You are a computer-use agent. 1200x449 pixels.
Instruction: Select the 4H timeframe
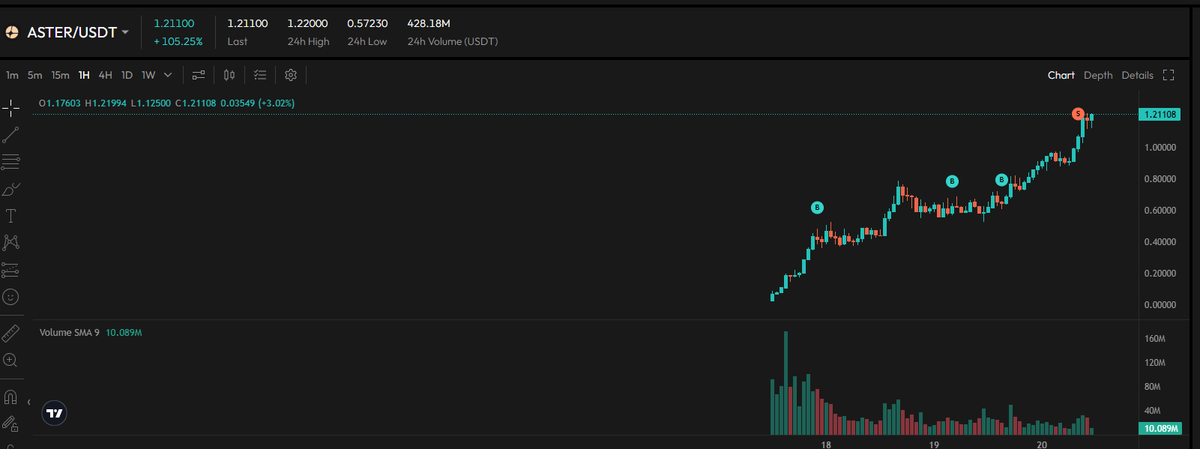(x=105, y=75)
